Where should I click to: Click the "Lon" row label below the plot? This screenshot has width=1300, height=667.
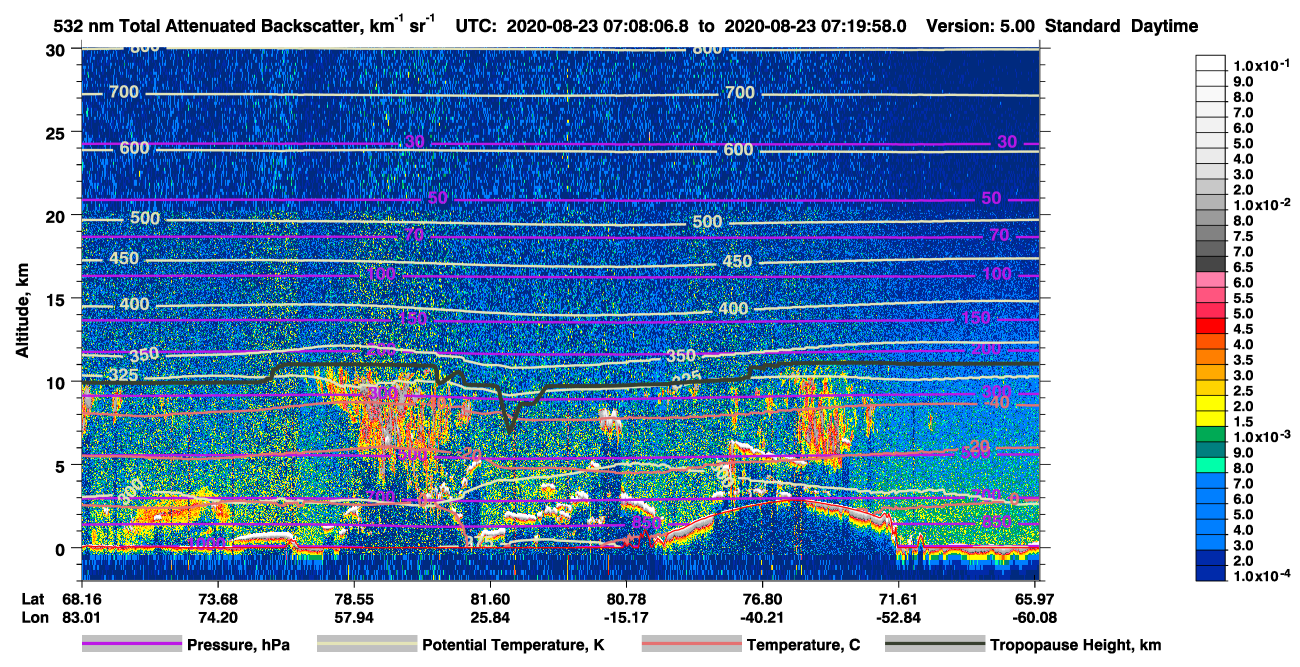pos(33,617)
